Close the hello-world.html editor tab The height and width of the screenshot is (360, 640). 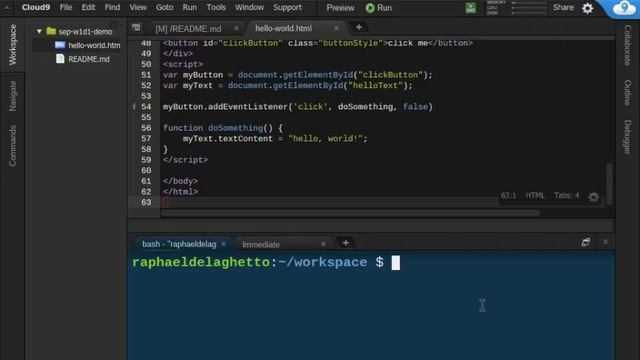[x=336, y=28]
